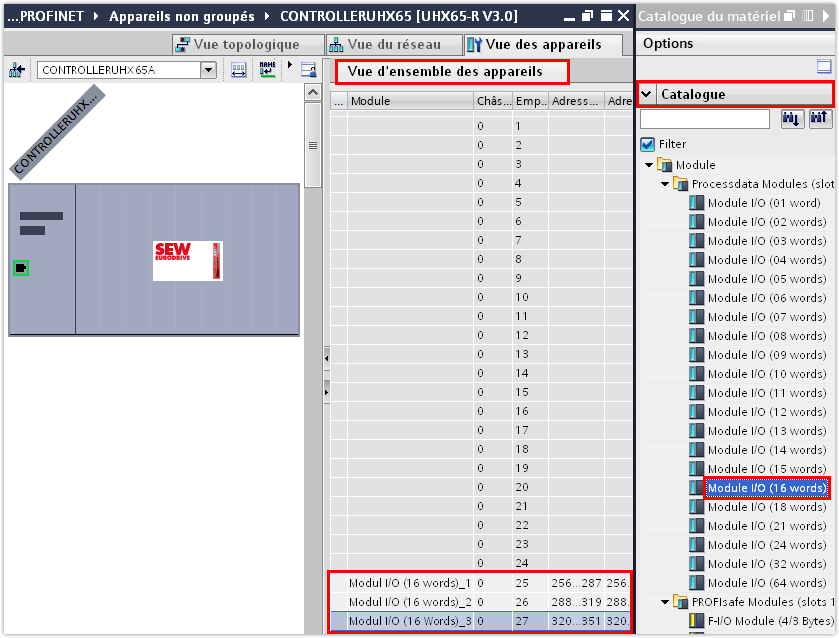This screenshot has height=638, width=839.
Task: Click the catalog information icon in device toolbar
Action: [308, 70]
